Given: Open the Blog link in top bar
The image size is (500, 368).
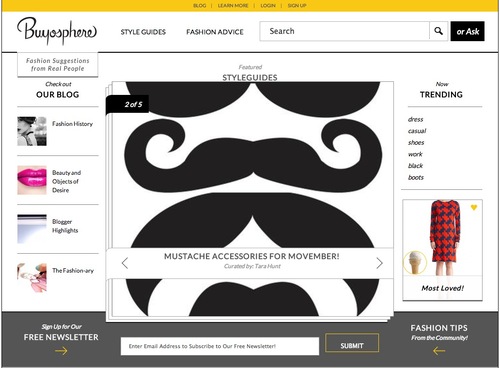Looking at the screenshot, I should [x=200, y=6].
